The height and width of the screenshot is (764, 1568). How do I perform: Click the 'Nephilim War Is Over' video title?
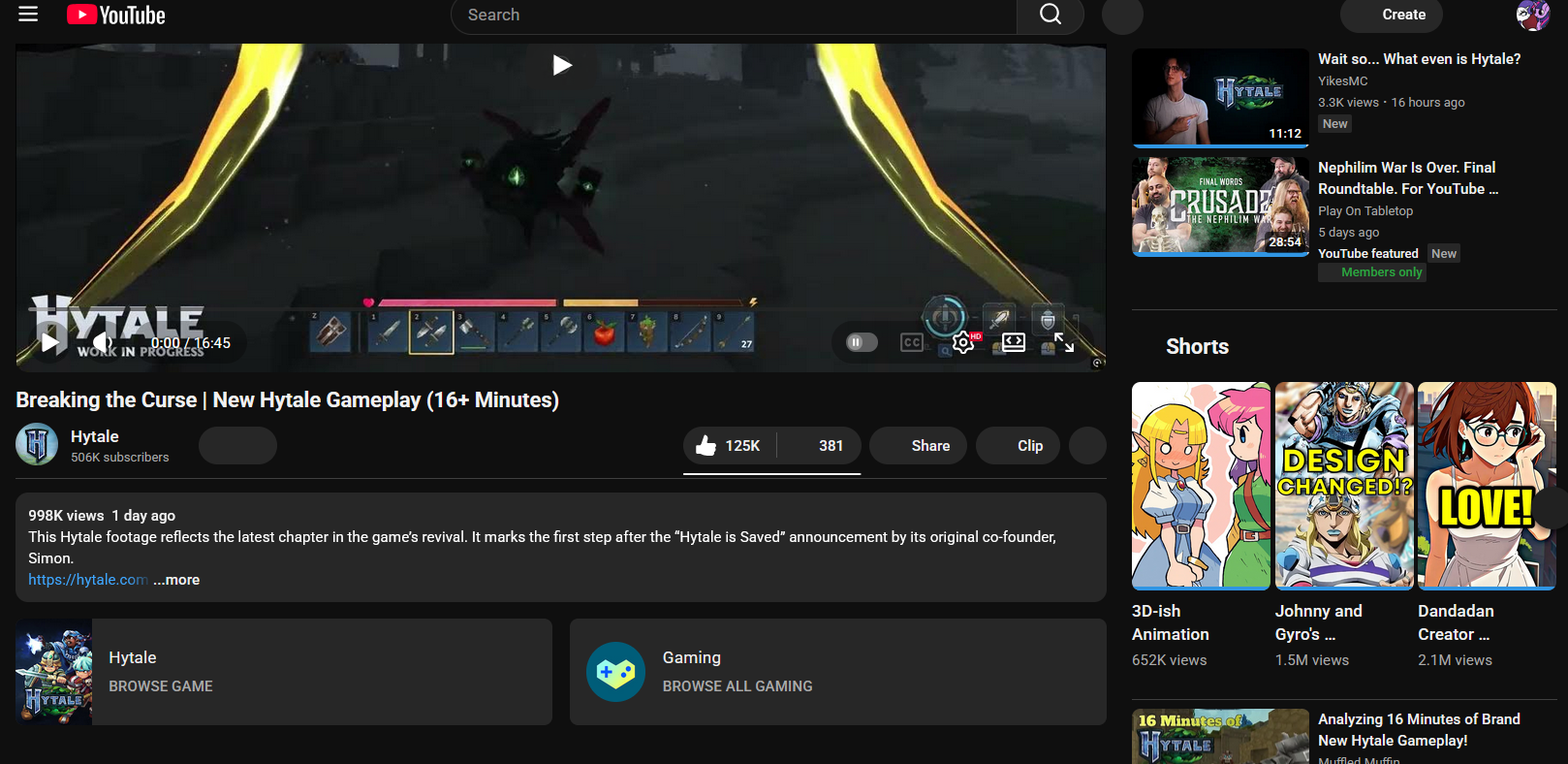click(1408, 178)
